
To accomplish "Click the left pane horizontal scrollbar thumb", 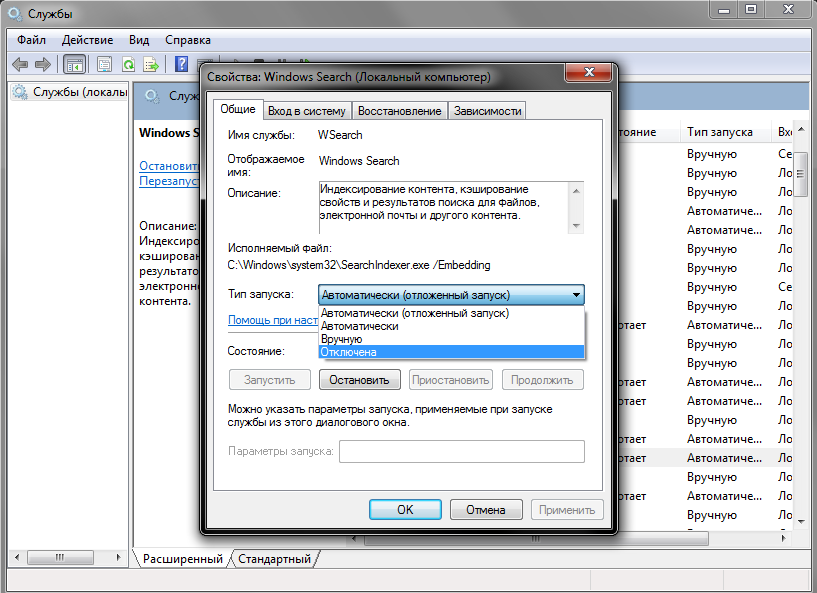I will point(60,558).
